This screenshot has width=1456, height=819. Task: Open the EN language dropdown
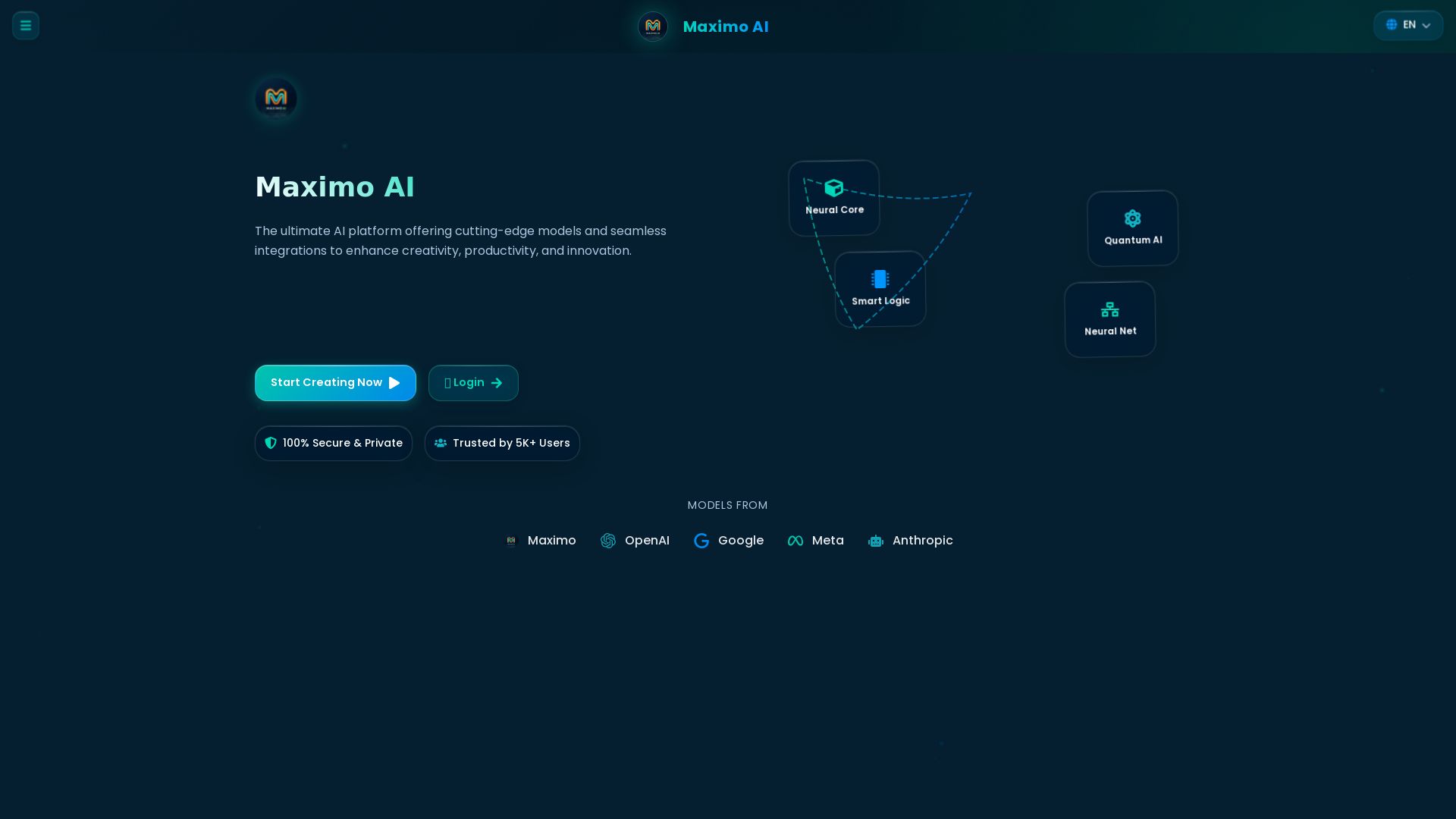[x=1407, y=25]
